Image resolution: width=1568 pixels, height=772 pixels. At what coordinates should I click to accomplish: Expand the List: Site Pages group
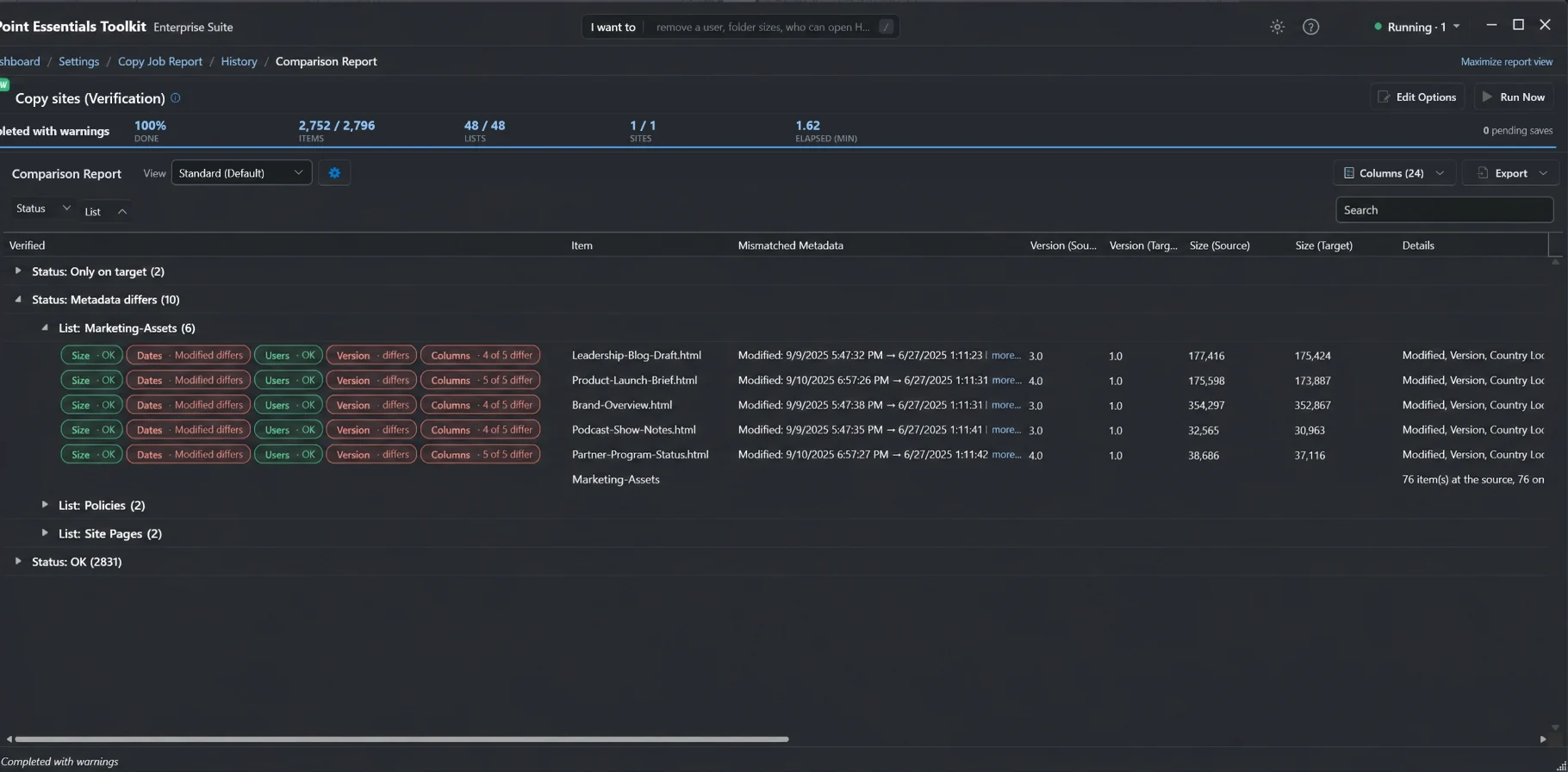45,532
